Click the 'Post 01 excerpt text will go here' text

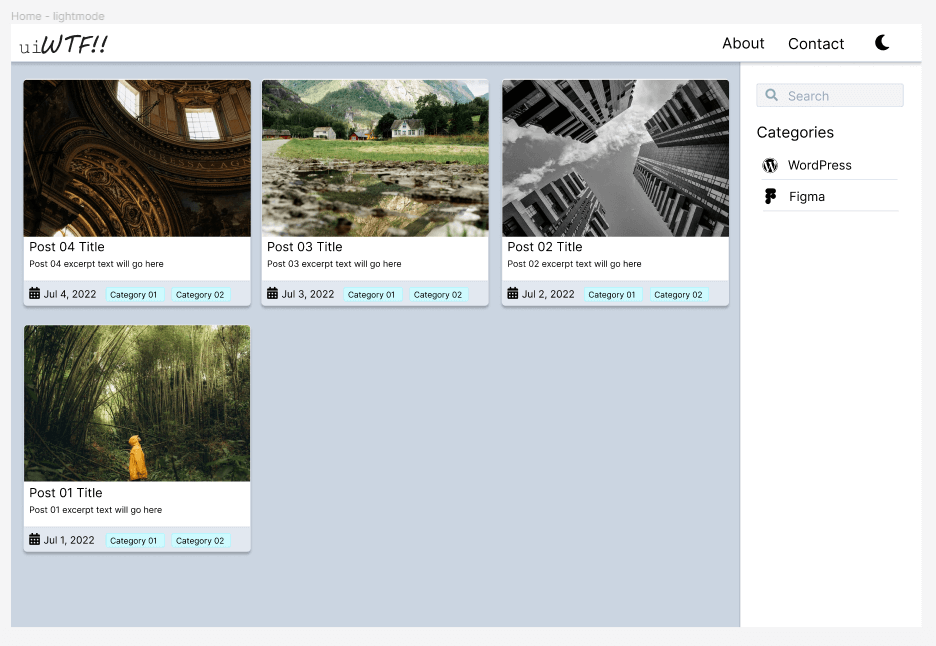click(x=96, y=510)
